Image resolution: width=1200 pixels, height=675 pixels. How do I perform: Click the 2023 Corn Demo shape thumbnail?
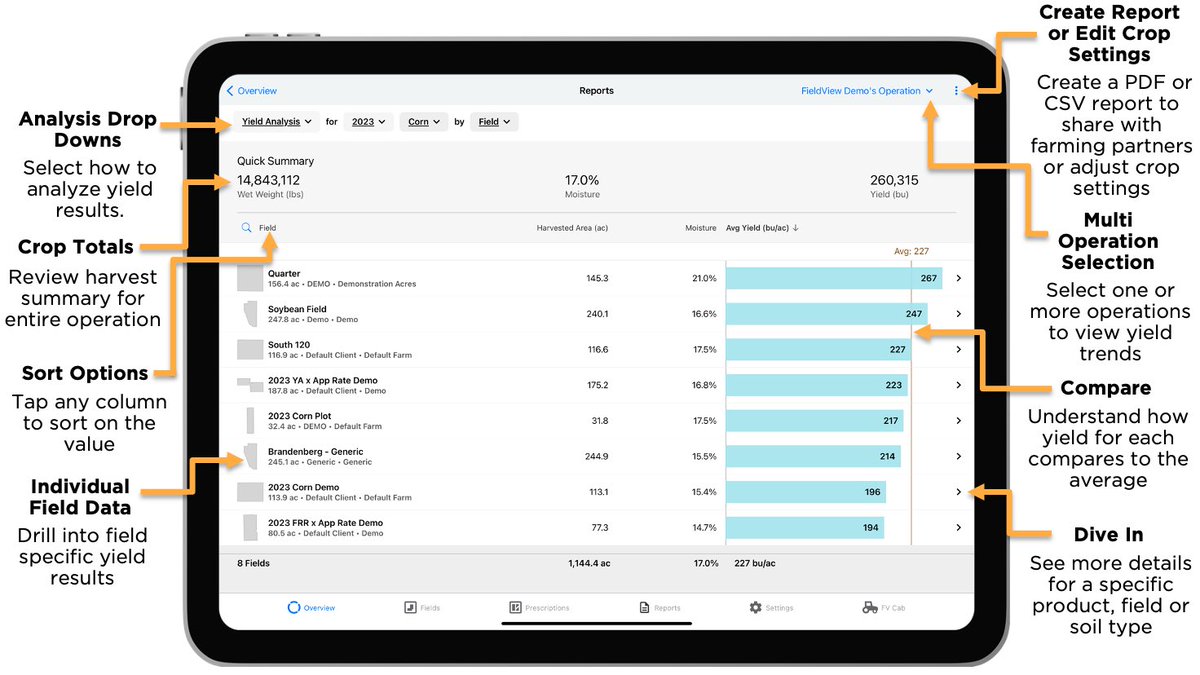coord(249,492)
